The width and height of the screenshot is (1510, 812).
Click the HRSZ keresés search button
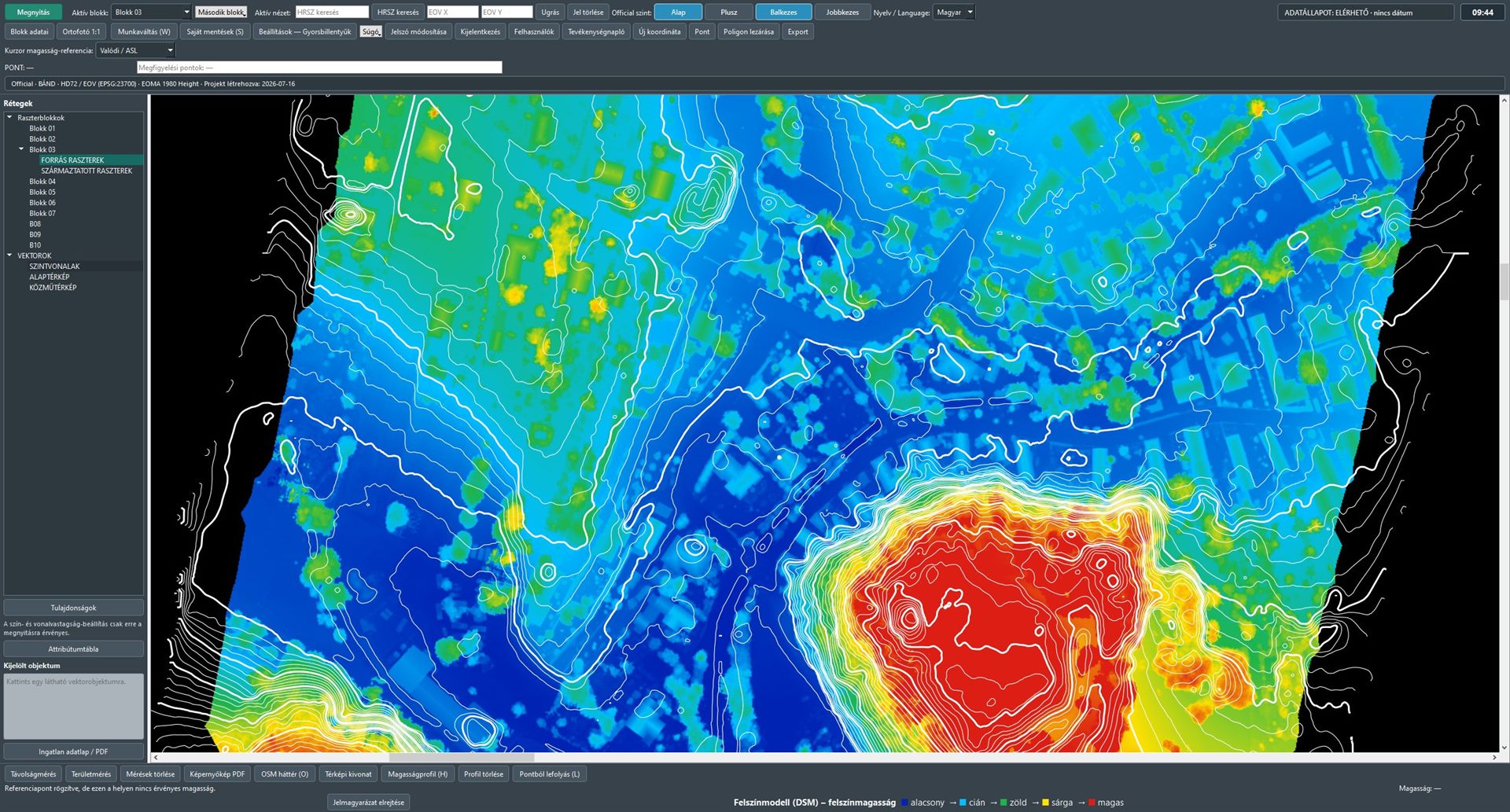pyautogui.click(x=398, y=13)
